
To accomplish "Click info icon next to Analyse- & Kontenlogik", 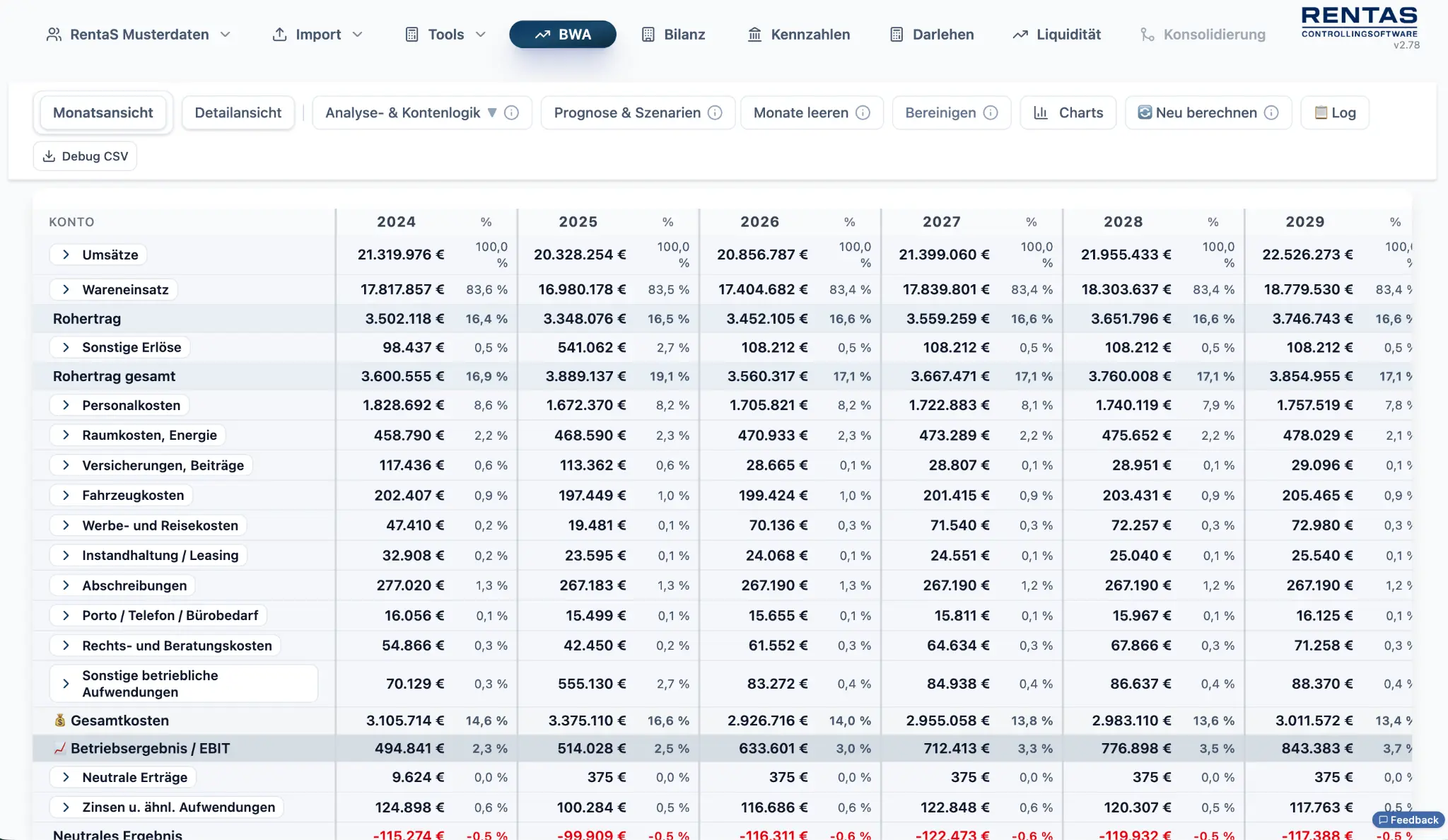I will pos(512,113).
